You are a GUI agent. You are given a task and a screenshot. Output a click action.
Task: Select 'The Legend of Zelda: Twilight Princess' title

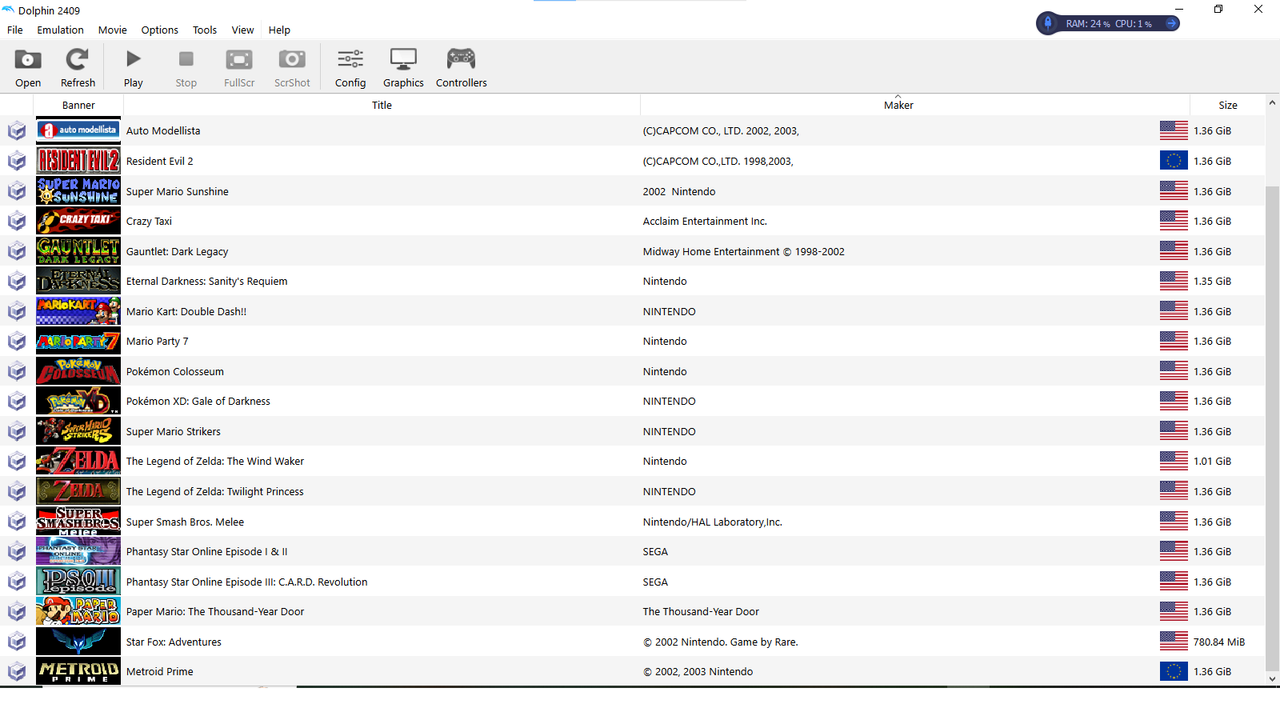[x=215, y=492]
